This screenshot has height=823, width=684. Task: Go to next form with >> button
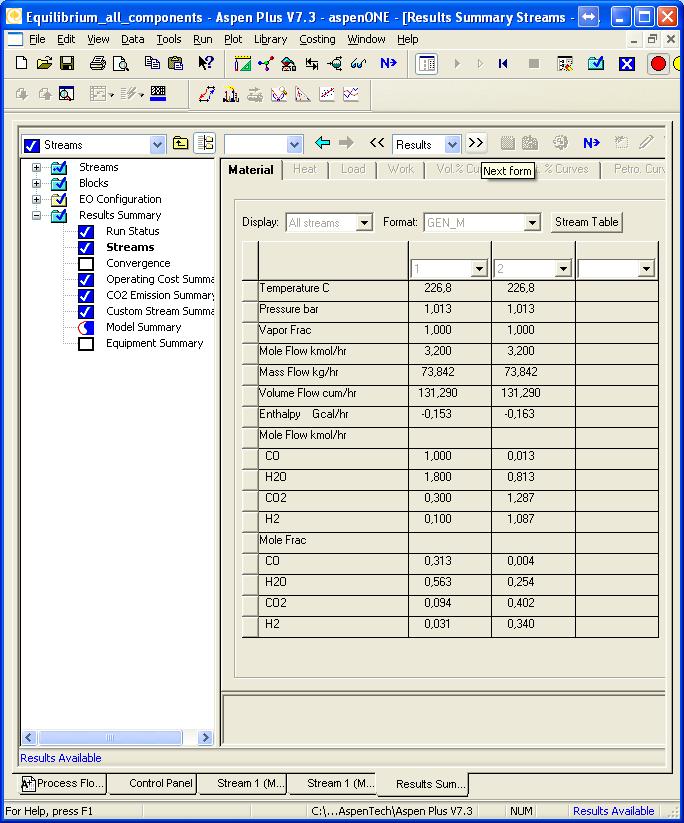coord(476,143)
